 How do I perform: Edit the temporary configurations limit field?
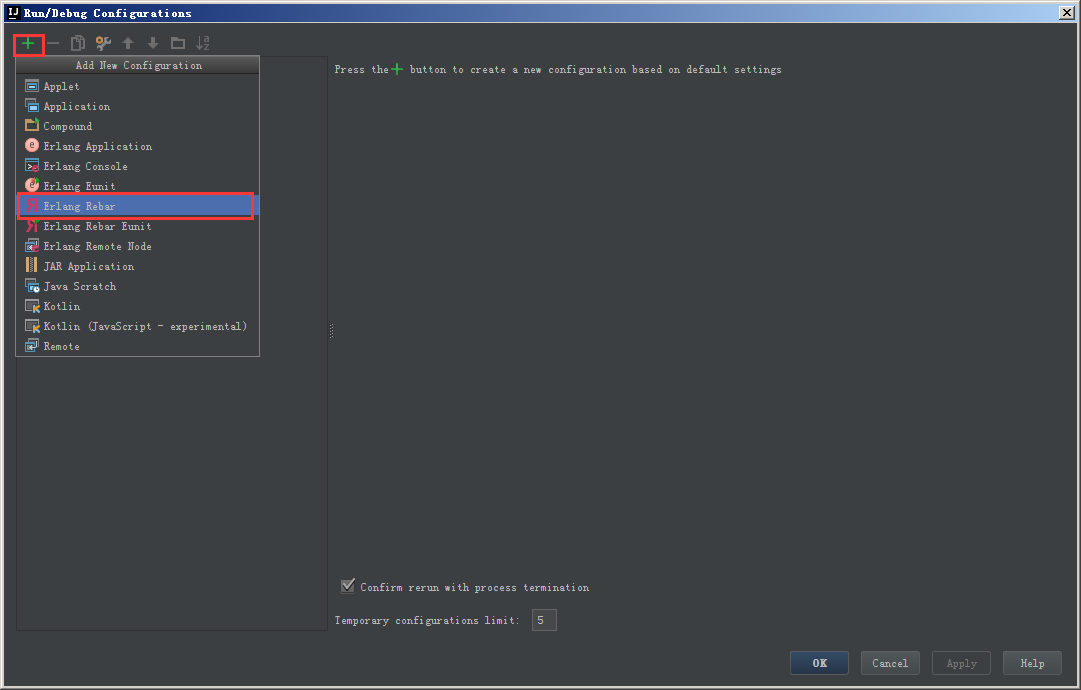pyautogui.click(x=543, y=619)
